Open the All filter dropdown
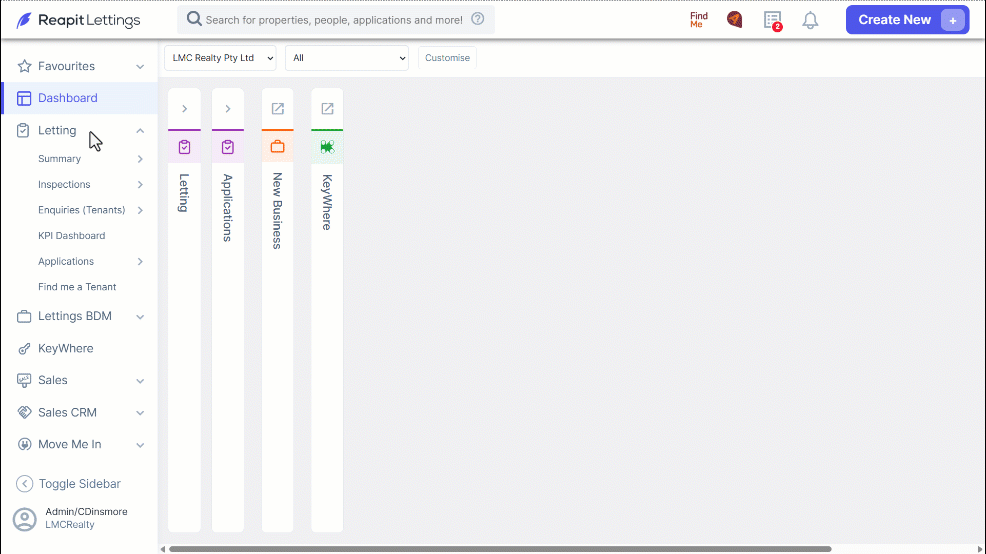This screenshot has height=554, width=986. (347, 58)
